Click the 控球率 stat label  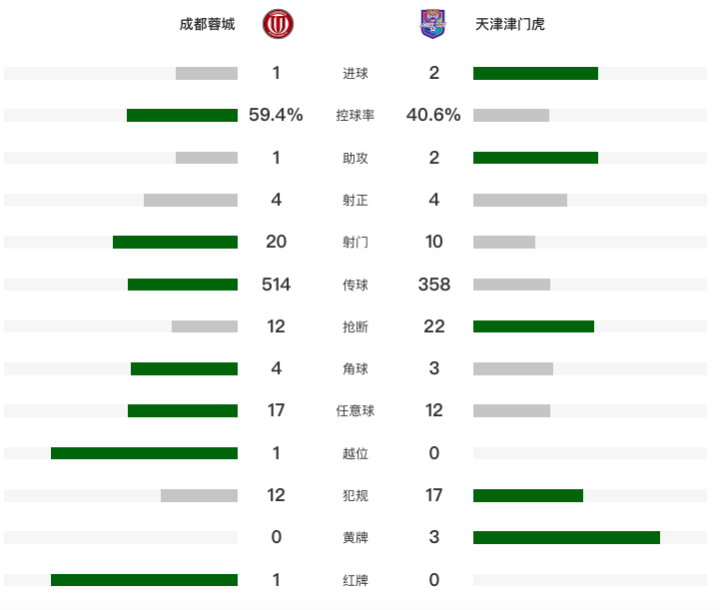(355, 115)
